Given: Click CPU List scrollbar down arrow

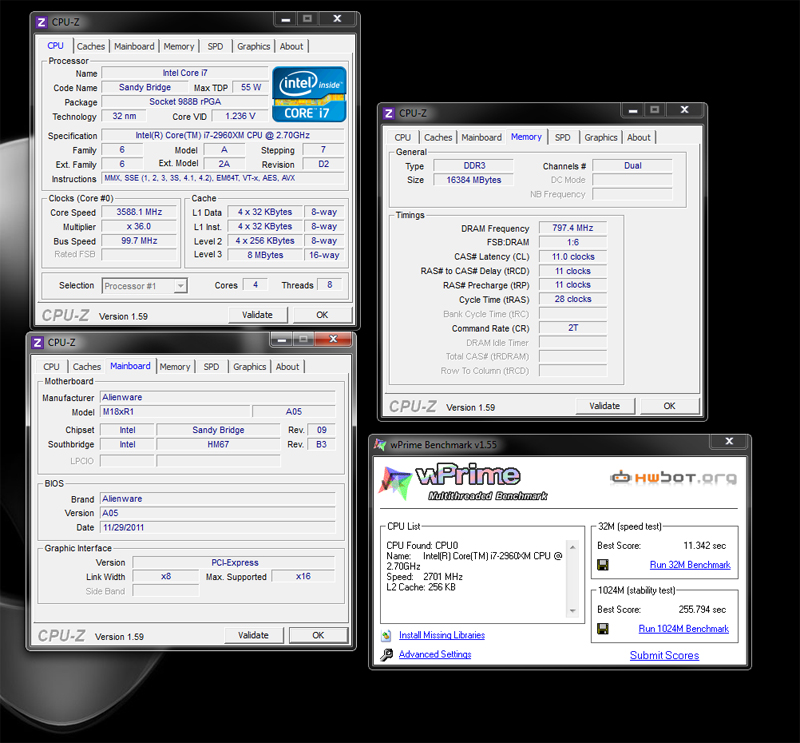Looking at the screenshot, I should (x=572, y=611).
